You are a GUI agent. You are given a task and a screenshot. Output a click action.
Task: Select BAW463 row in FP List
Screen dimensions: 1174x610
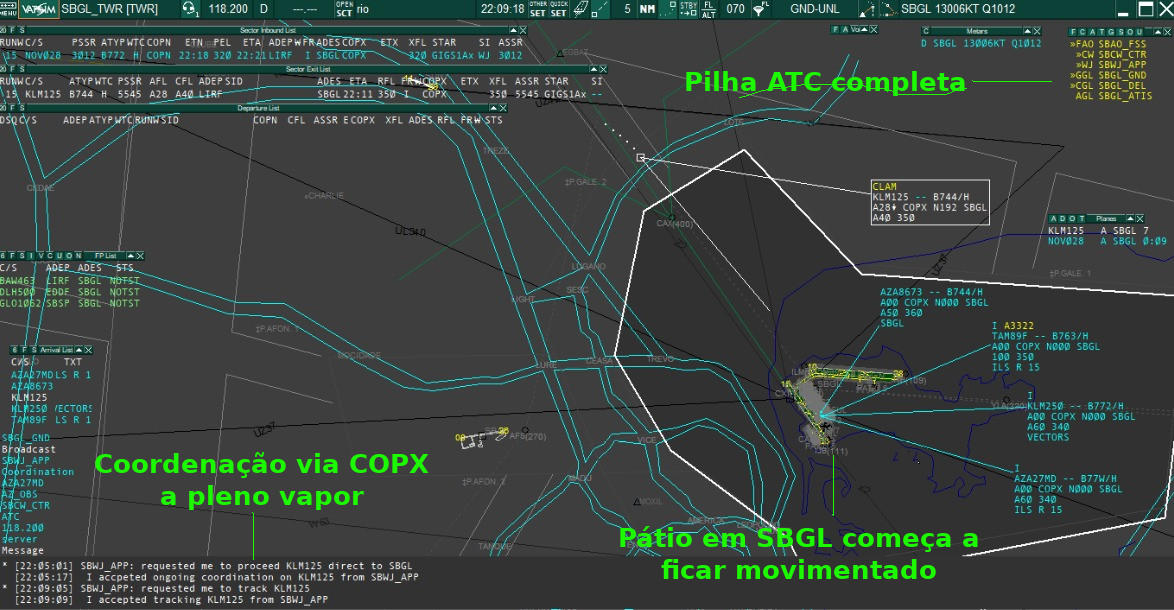coord(70,281)
